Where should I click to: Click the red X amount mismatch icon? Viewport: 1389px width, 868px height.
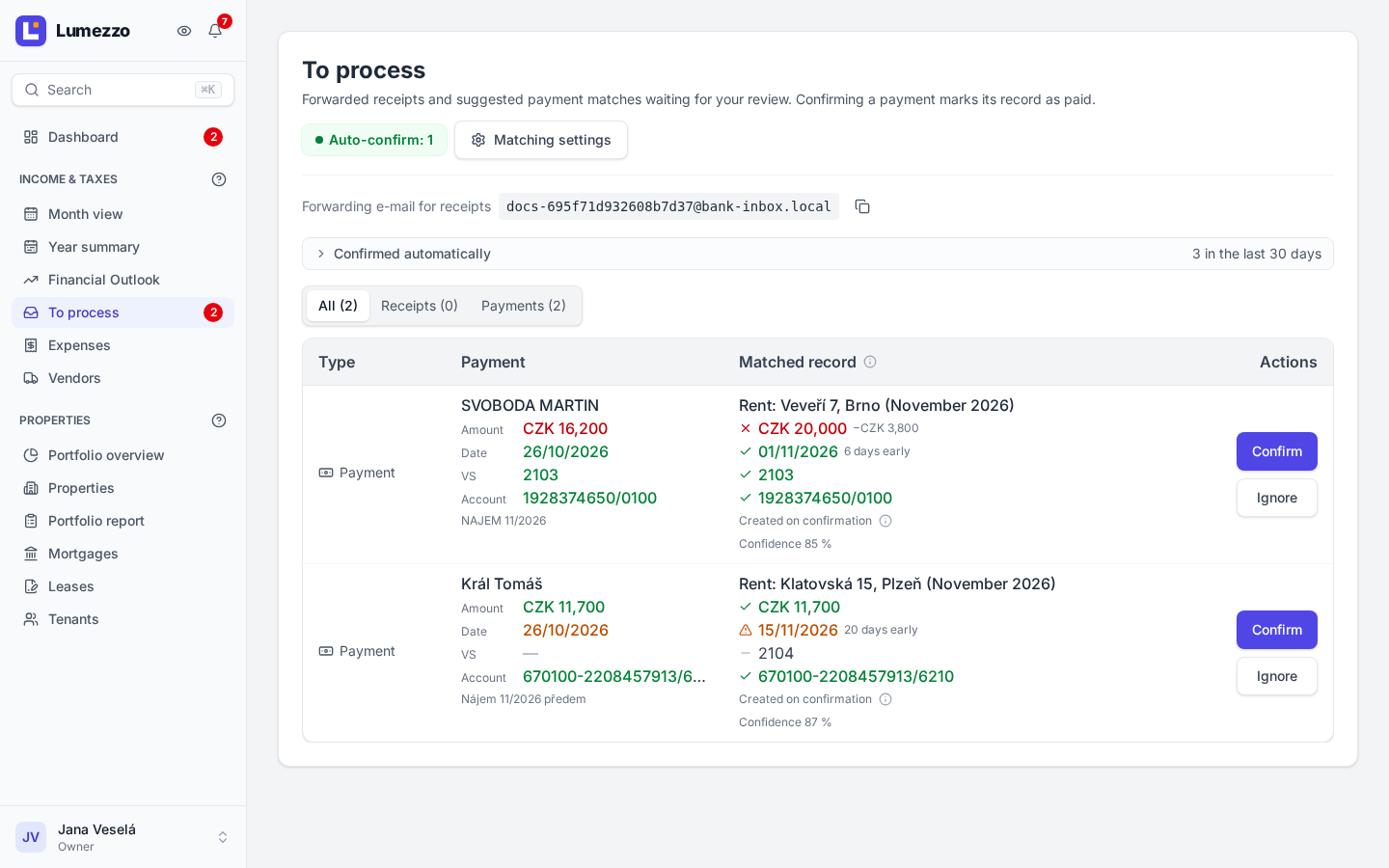(x=746, y=428)
